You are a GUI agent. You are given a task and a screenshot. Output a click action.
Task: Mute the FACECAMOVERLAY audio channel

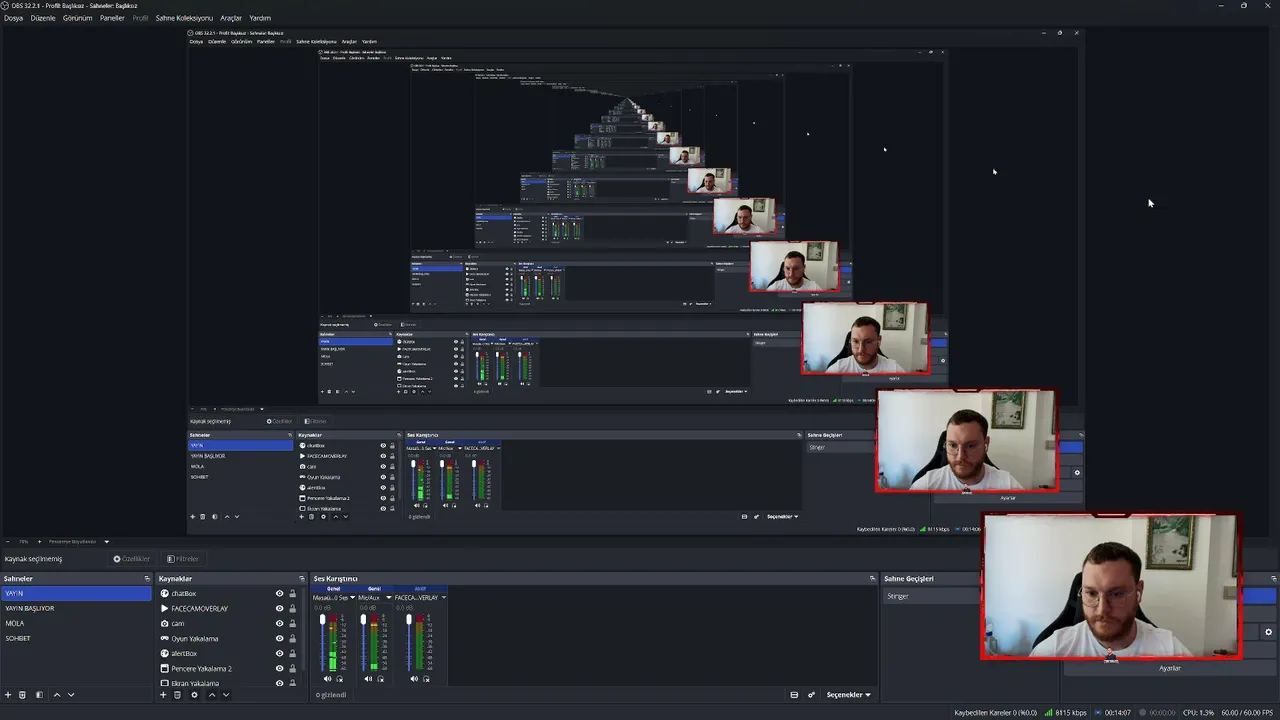tap(414, 679)
